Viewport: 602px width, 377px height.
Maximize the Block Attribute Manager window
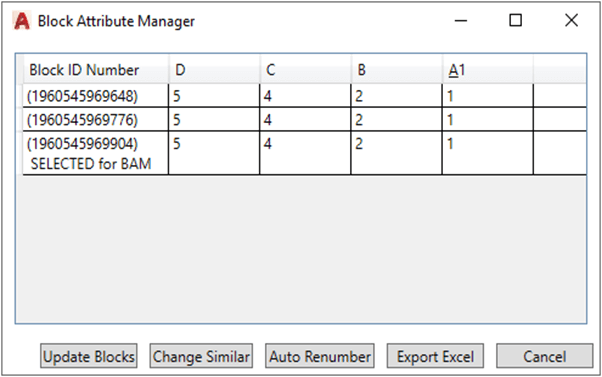point(515,20)
